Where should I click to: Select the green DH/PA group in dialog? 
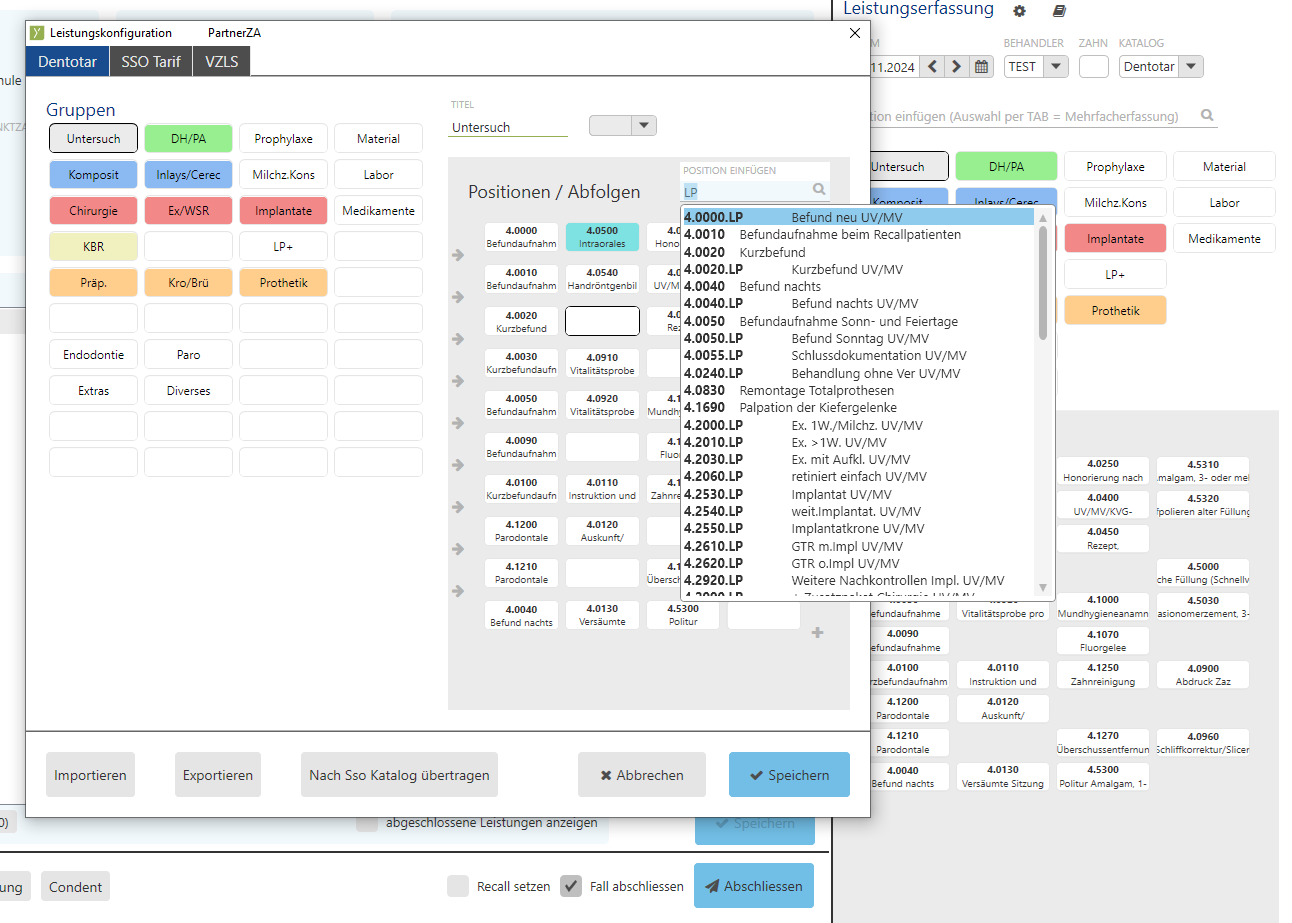click(188, 139)
